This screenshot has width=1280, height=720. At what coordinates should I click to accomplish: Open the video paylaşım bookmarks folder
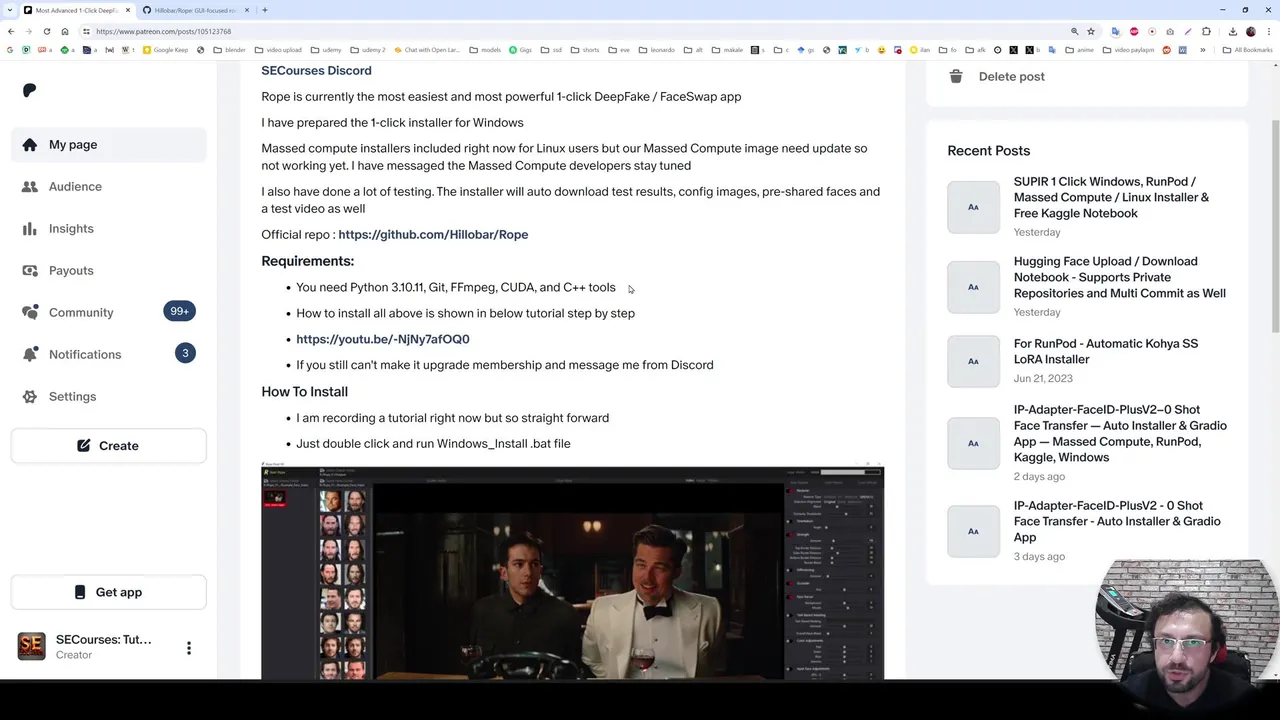(1129, 50)
